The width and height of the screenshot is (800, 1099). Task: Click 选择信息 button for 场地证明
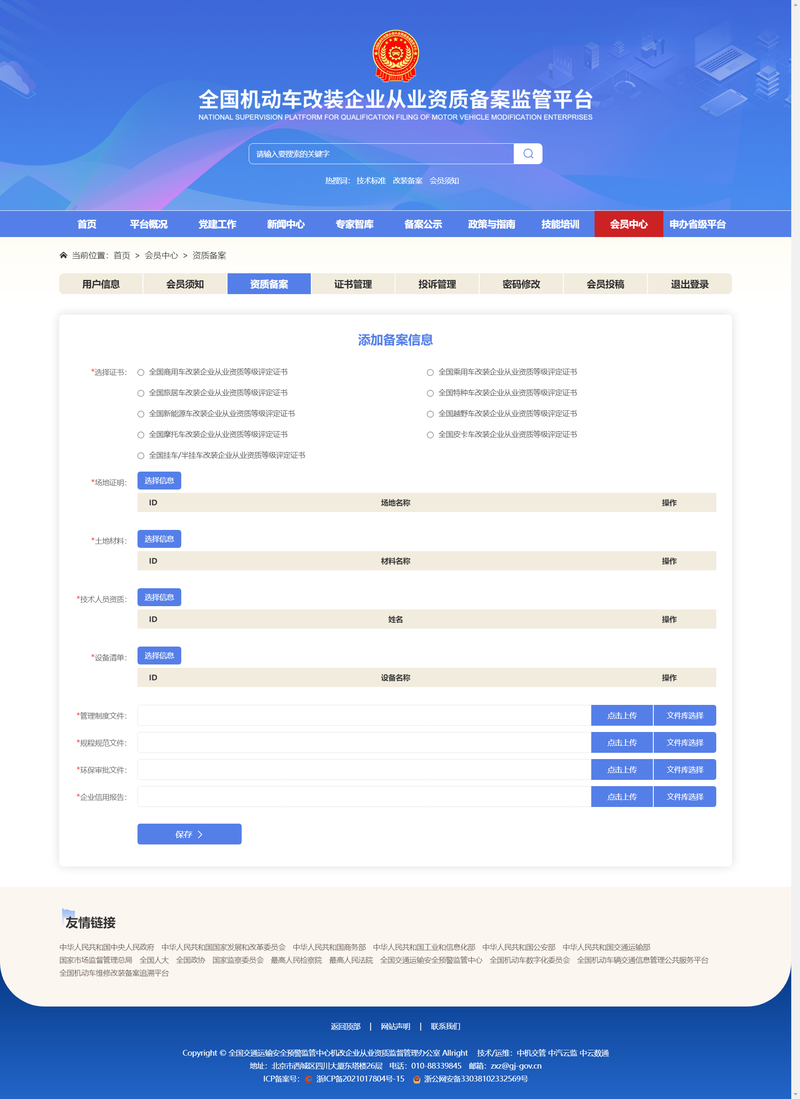tap(159, 481)
